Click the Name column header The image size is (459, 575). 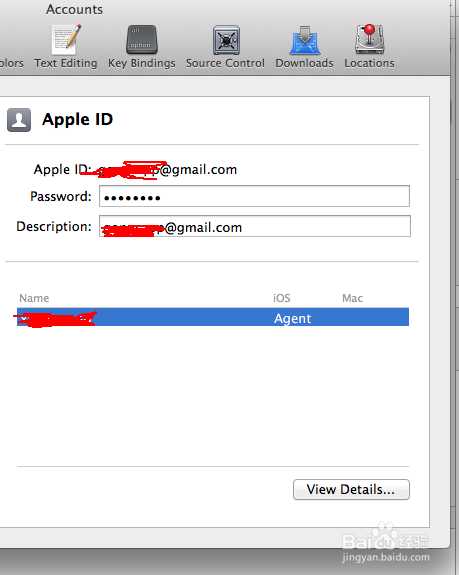point(34,298)
